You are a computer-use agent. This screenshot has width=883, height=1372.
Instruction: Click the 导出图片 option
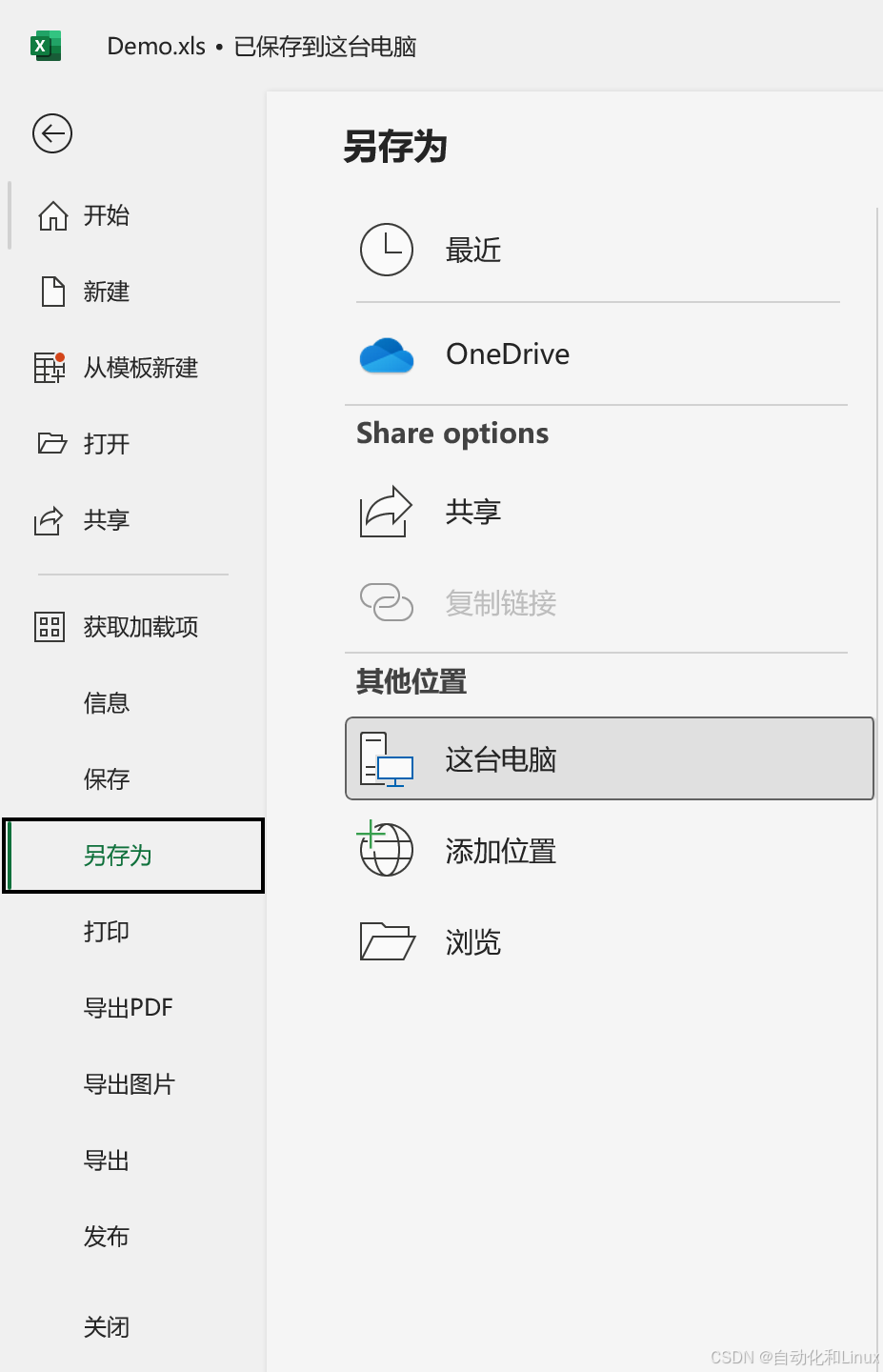point(130,1083)
